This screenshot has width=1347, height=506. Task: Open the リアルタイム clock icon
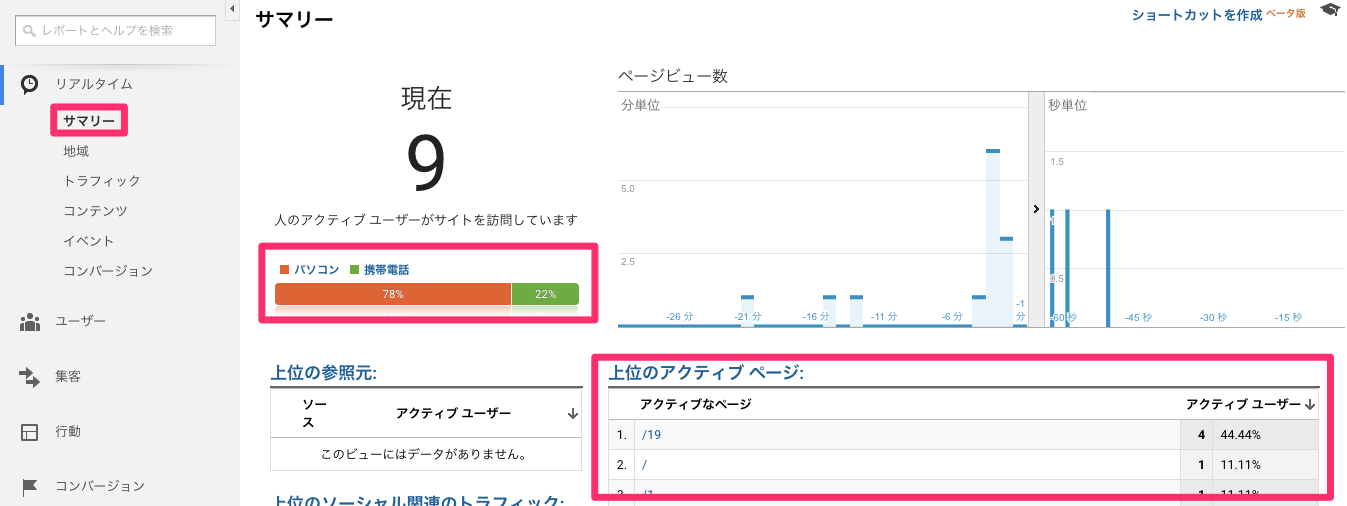coord(30,84)
